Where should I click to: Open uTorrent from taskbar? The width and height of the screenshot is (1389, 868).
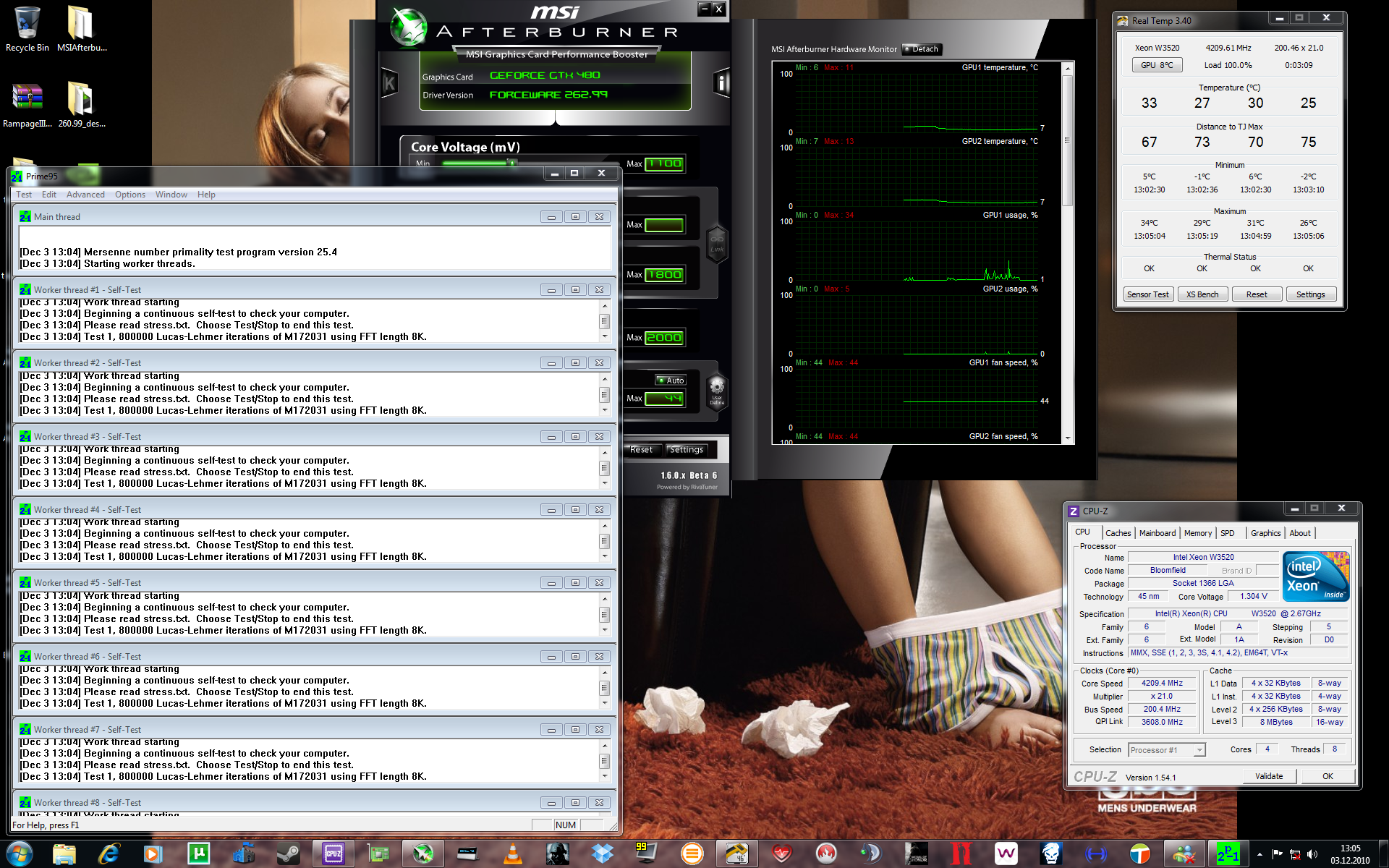pyautogui.click(x=199, y=854)
